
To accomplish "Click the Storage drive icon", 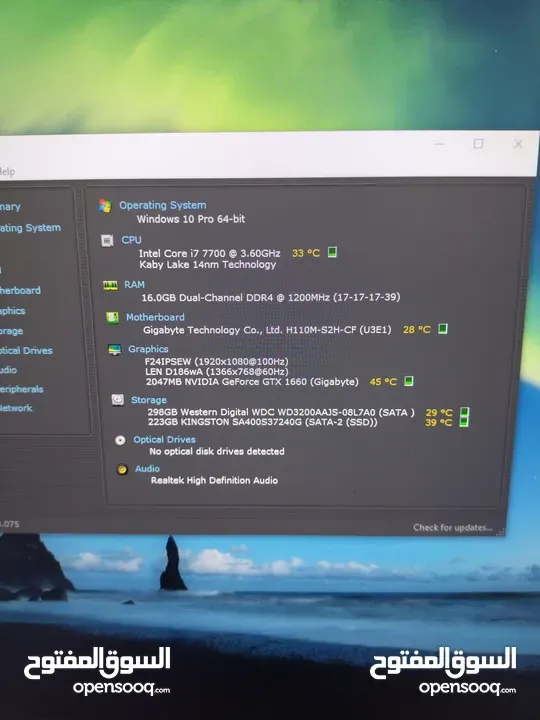I will [x=118, y=400].
